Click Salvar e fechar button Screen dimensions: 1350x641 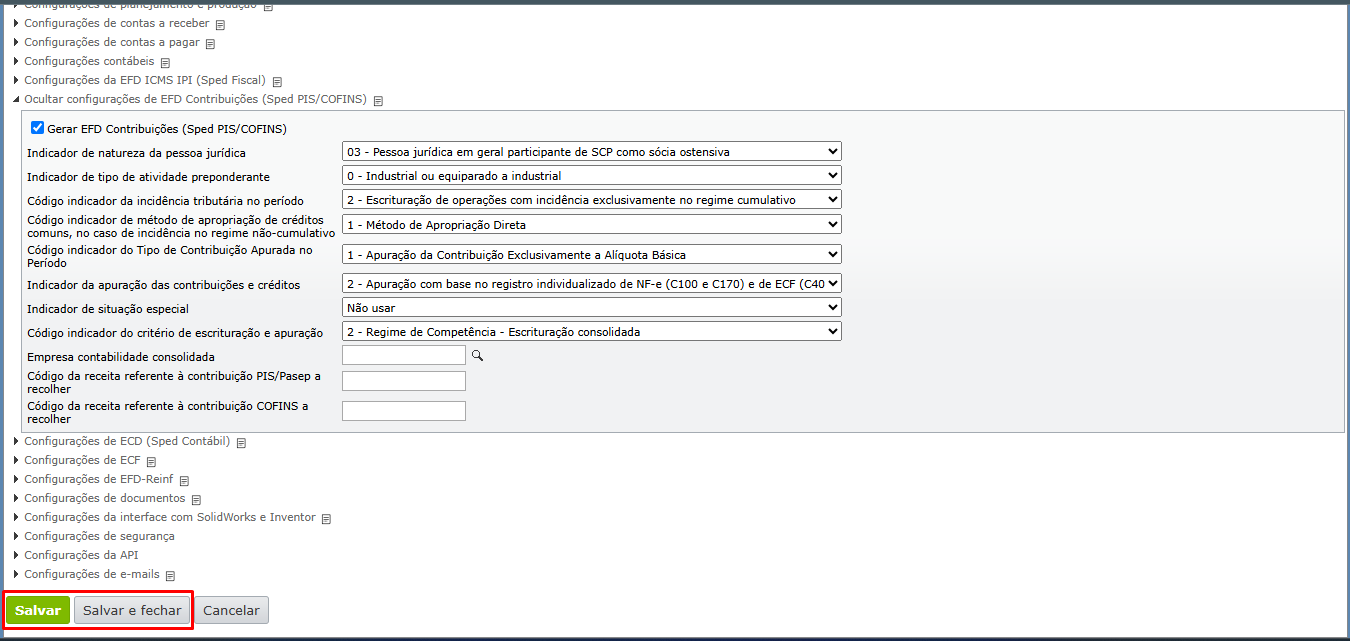(x=132, y=610)
